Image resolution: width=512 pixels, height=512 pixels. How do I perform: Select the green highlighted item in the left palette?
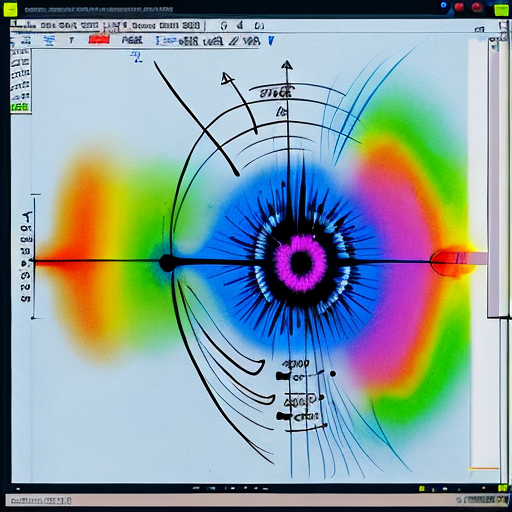20,107
